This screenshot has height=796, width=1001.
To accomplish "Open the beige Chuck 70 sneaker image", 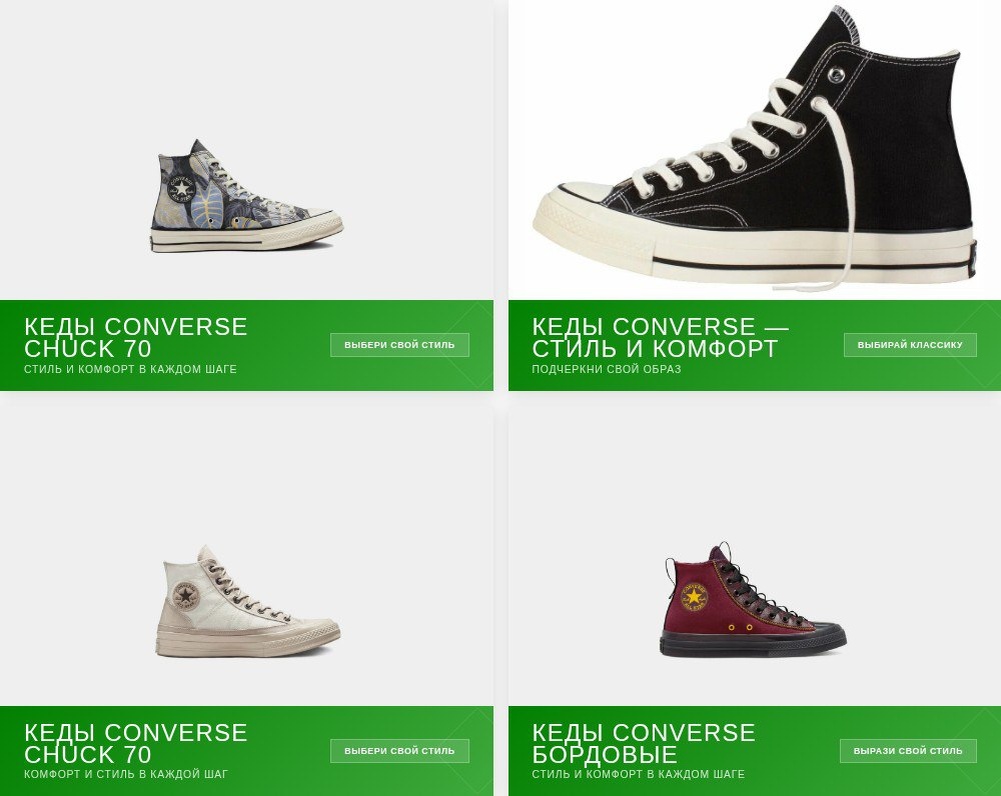I will coord(248,601).
